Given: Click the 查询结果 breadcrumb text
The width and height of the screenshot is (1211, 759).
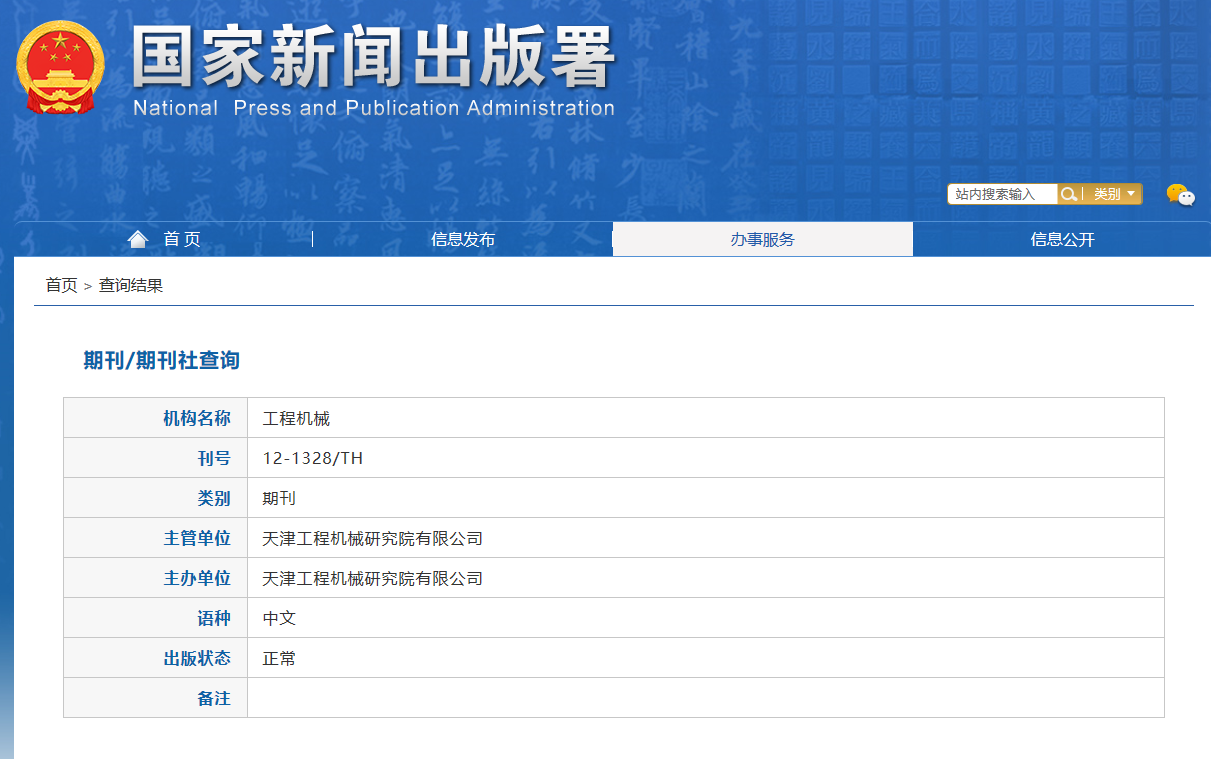Looking at the screenshot, I should point(131,285).
